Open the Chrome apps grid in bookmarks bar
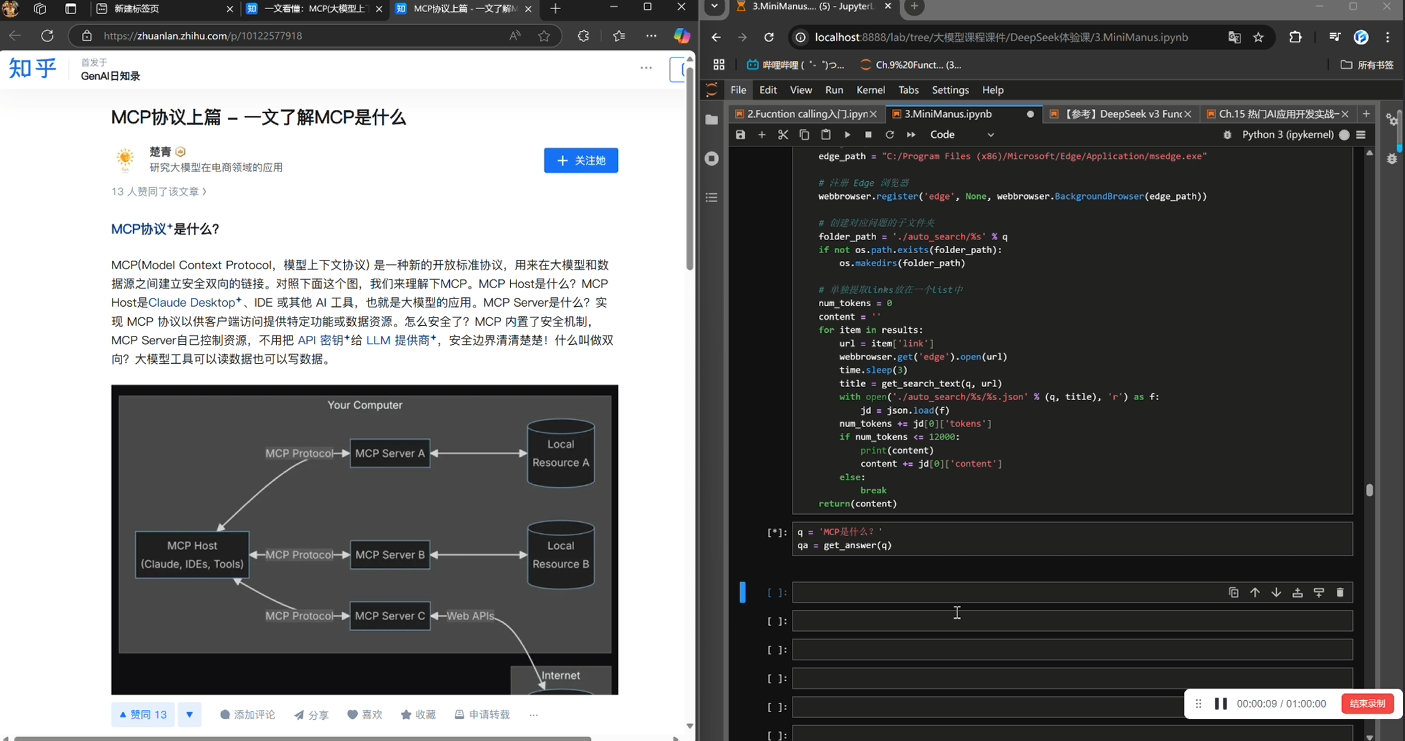 (x=719, y=65)
